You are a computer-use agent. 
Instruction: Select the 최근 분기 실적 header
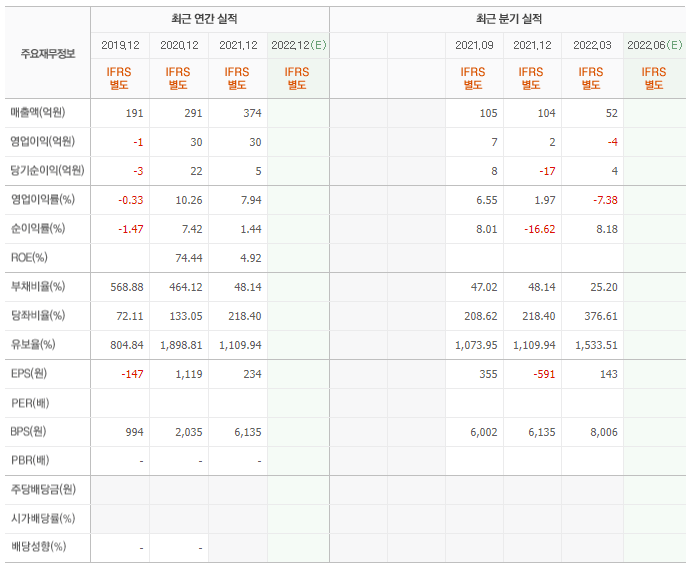coord(509,19)
